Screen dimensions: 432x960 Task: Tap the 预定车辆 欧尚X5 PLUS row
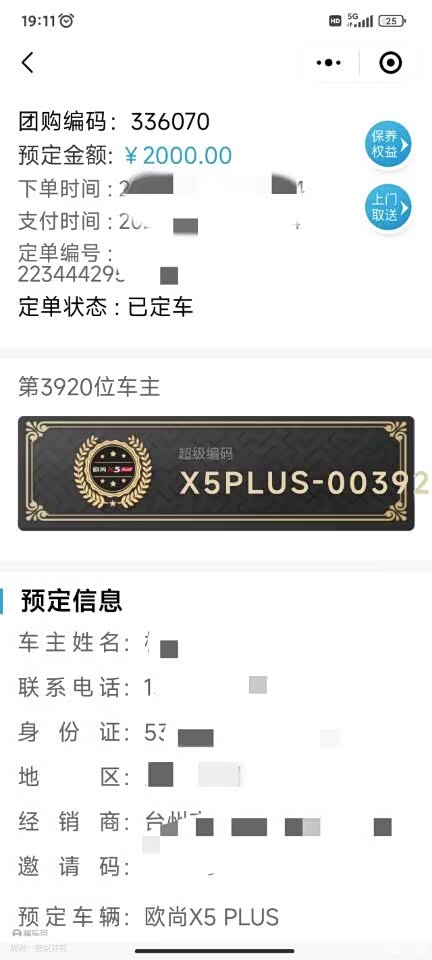tap(149, 917)
